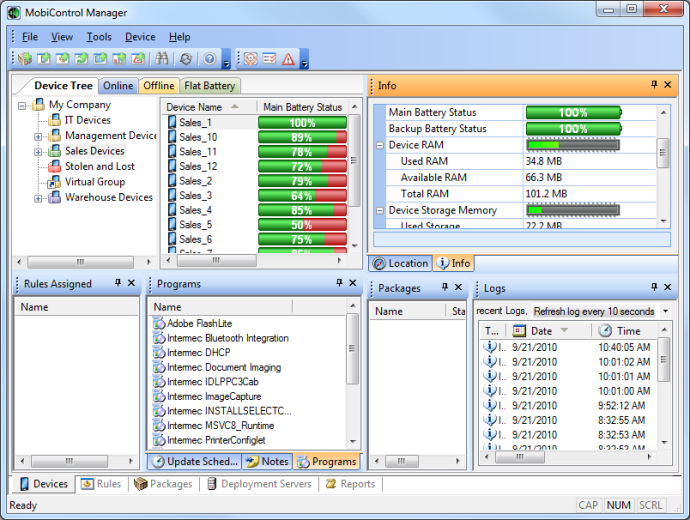Pin the Logs panel
The height and width of the screenshot is (520, 690).
coord(654,287)
